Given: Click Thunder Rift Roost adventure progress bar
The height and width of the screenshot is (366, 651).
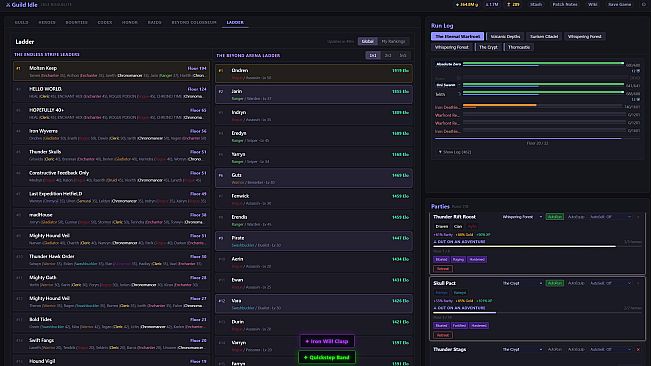Looking at the screenshot, I should [538, 246].
